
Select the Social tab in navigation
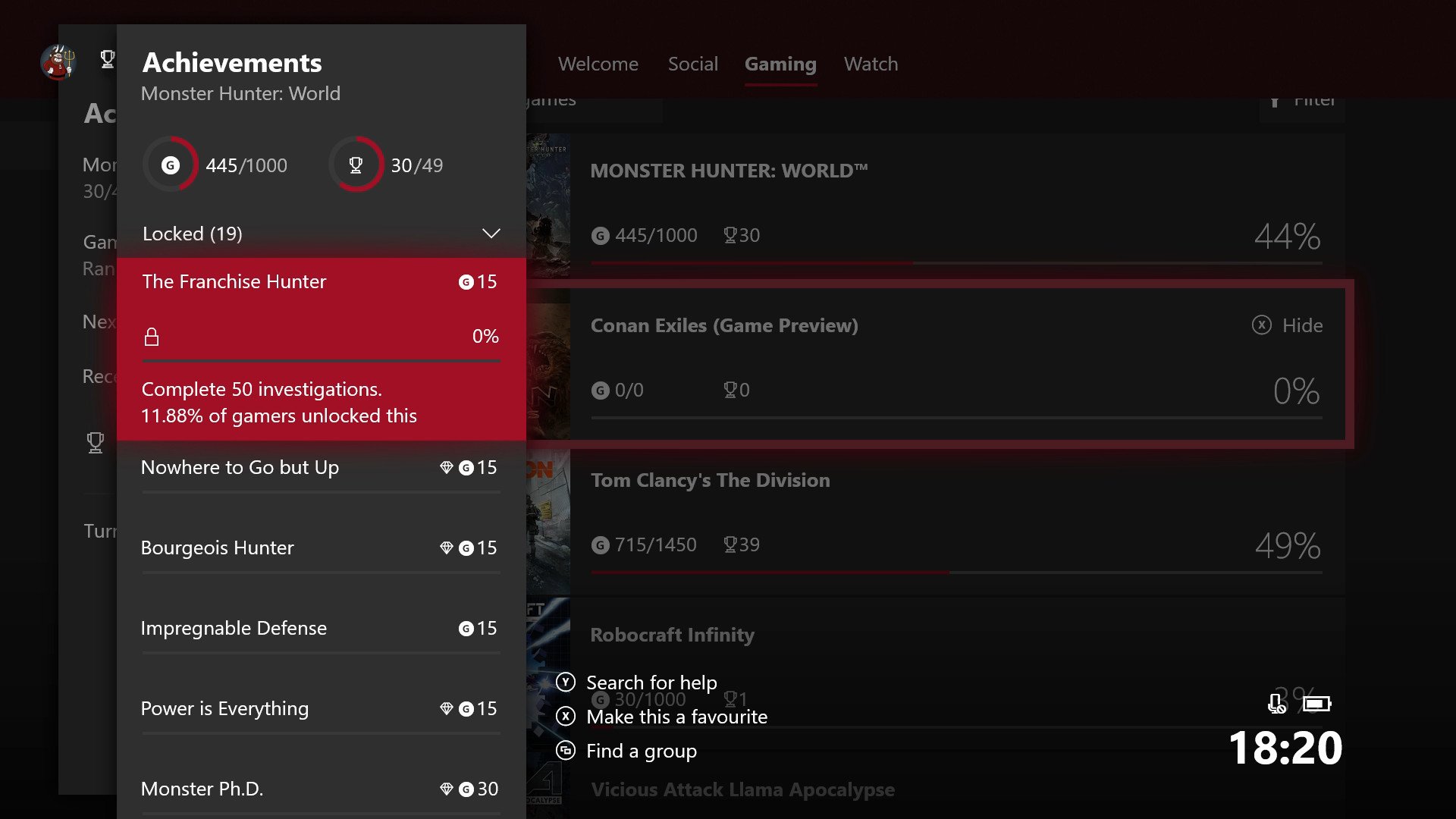[693, 63]
